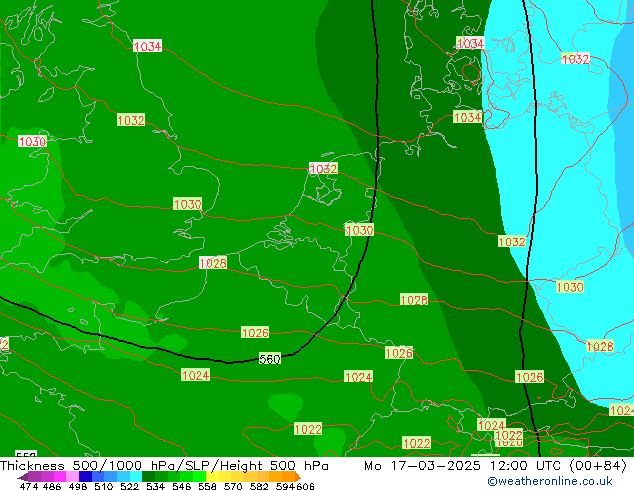The image size is (634, 490).
Task: Click the forecast offset text '(00+84)'
Action: [598, 466]
